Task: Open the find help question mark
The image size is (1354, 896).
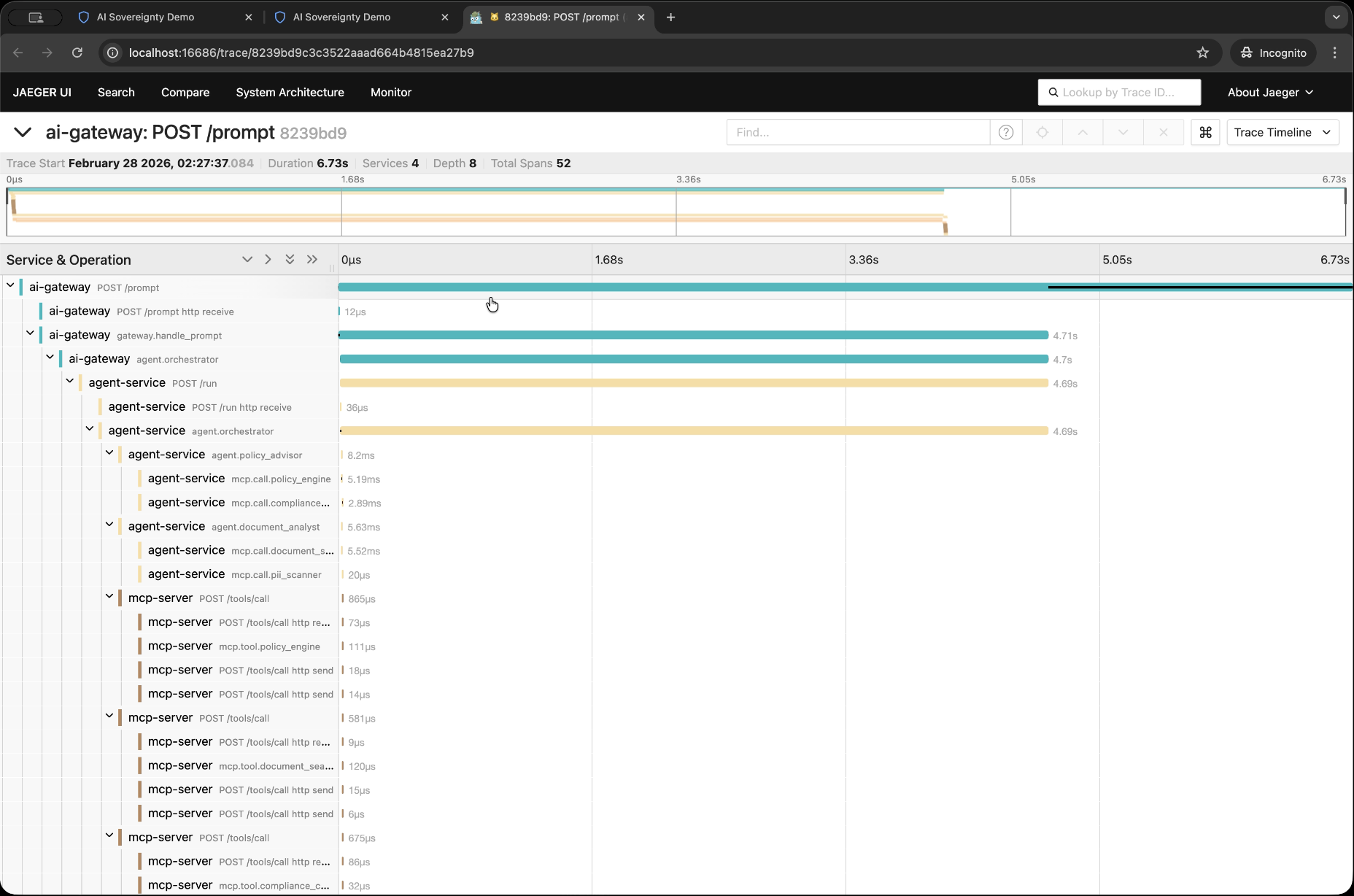Action: [1006, 132]
